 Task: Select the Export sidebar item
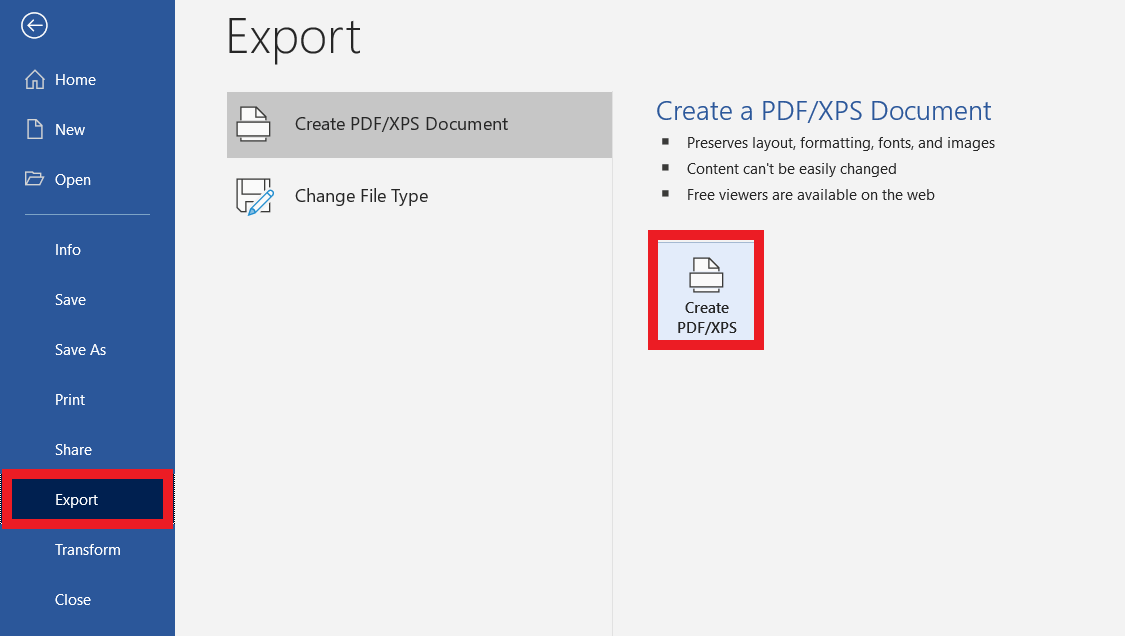[x=88, y=500]
